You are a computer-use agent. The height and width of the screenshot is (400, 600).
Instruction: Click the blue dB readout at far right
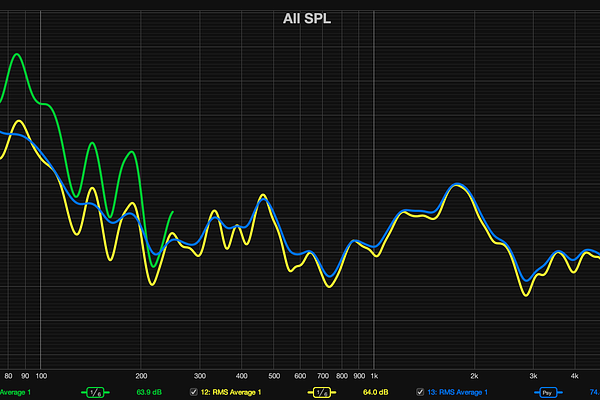[594, 392]
